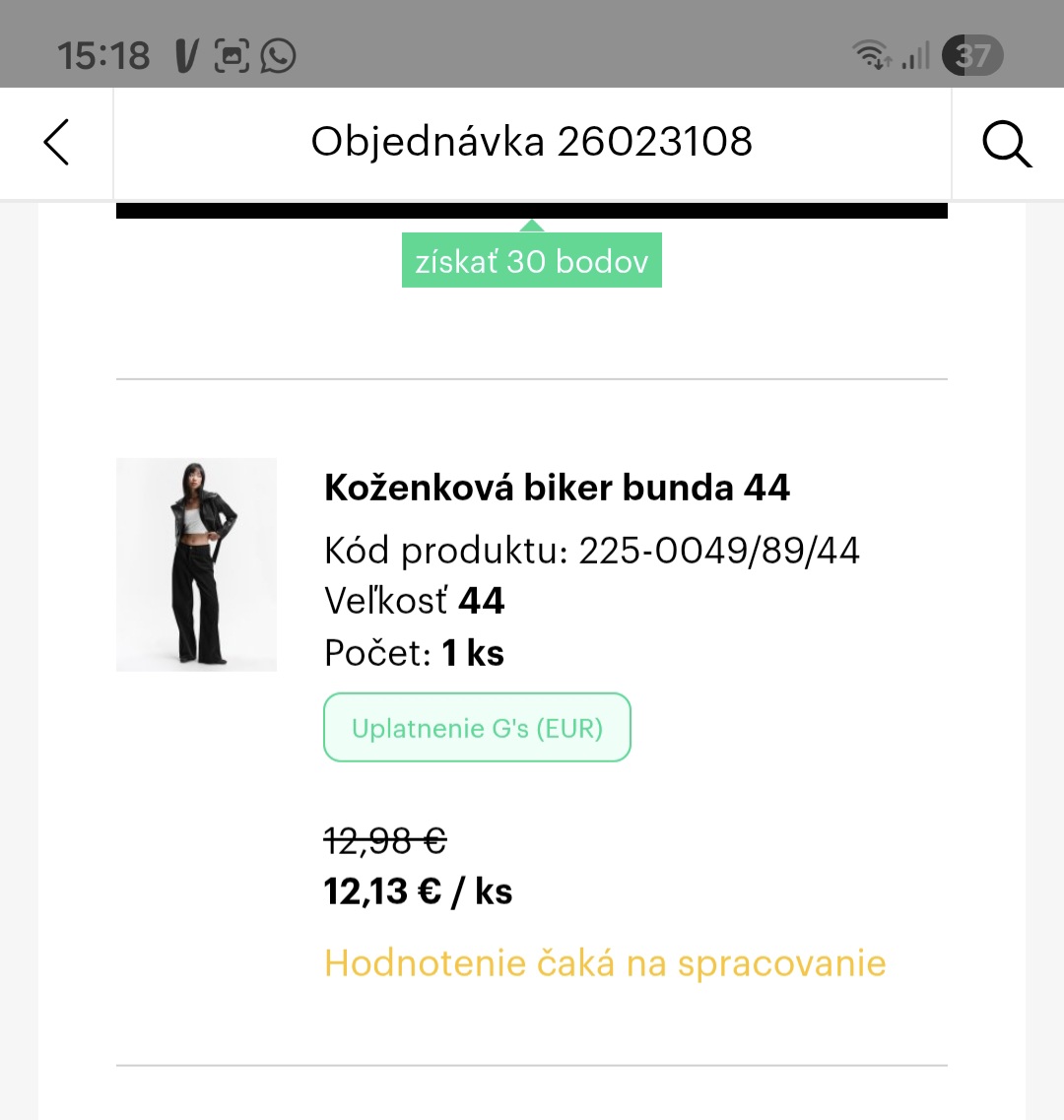Screen dimensions: 1064x1120
Task: Tap the battery level indicator
Action: coord(971,55)
